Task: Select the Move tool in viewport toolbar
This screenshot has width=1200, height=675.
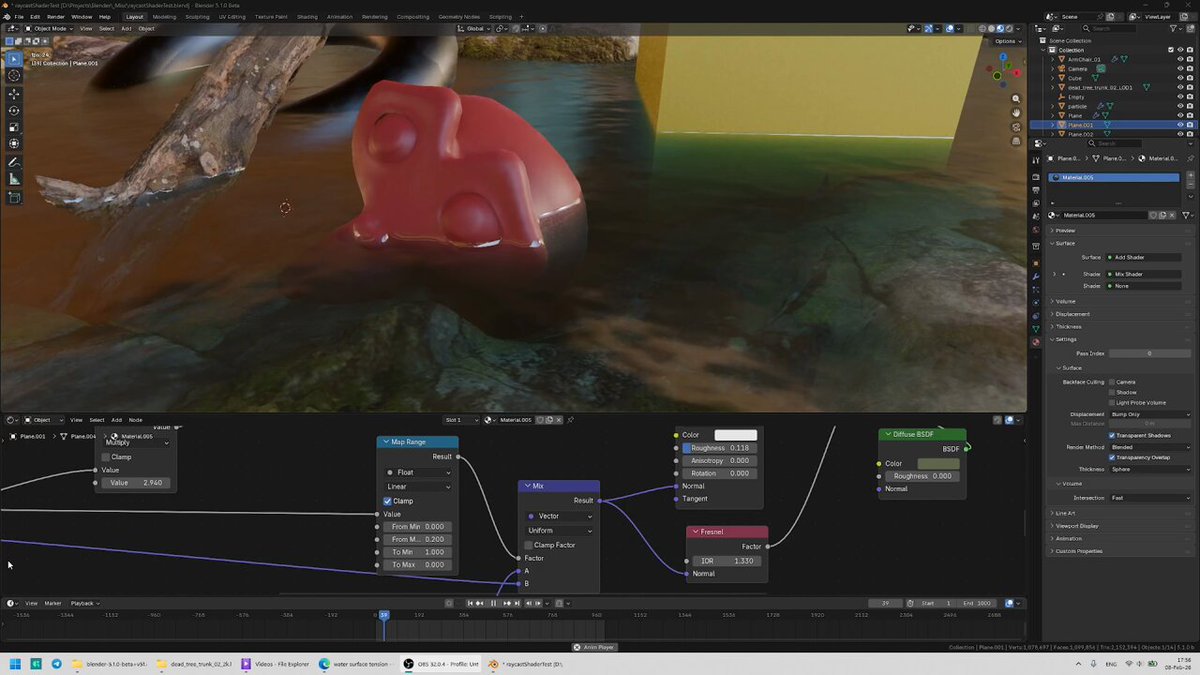Action: click(x=14, y=93)
